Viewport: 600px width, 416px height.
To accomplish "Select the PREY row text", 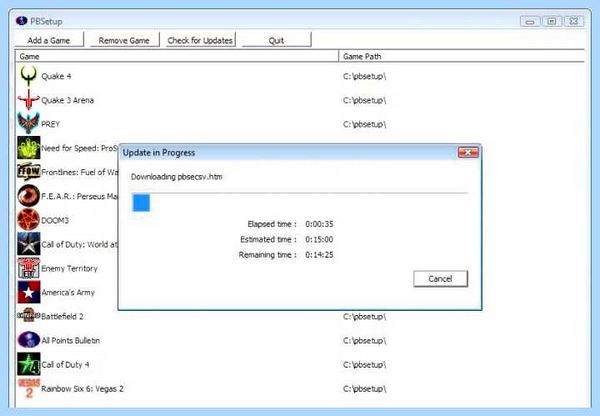I will point(50,124).
